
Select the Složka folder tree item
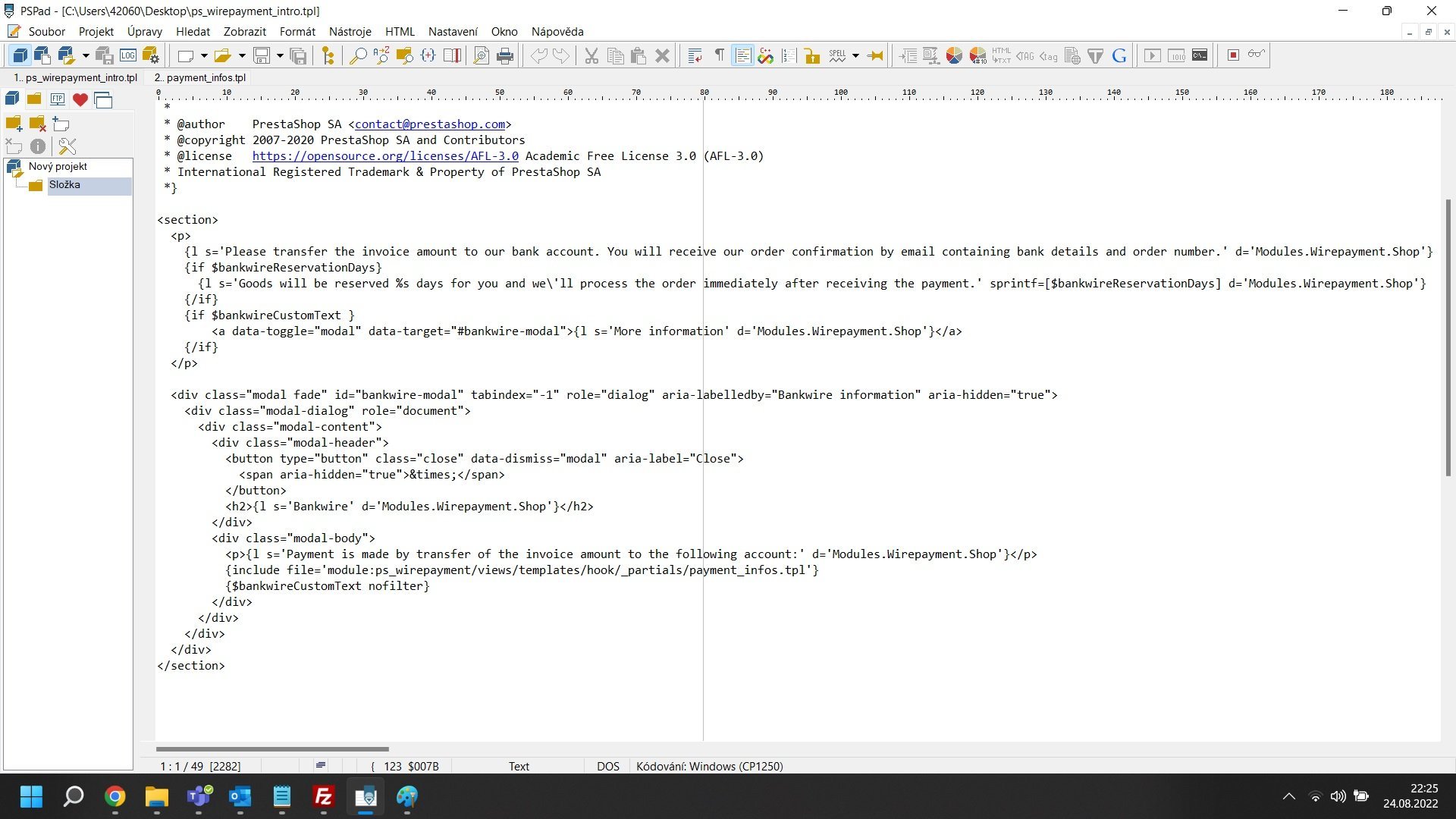64,185
